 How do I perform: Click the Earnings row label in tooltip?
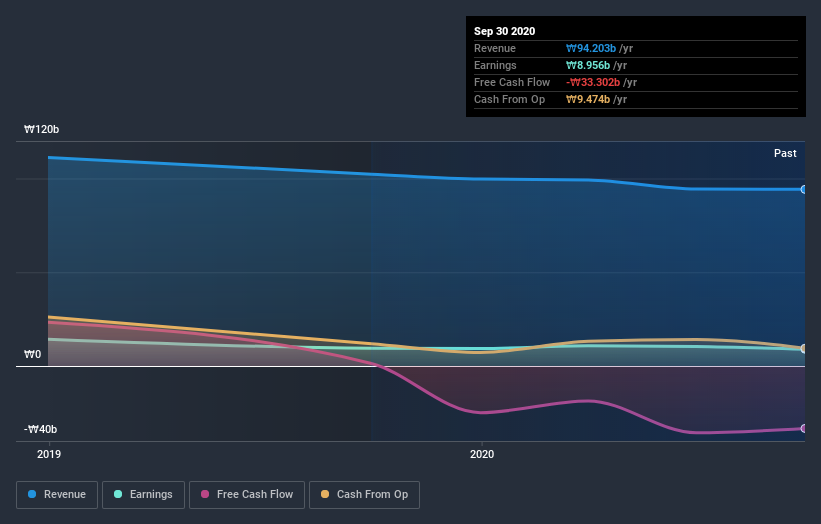click(495, 65)
